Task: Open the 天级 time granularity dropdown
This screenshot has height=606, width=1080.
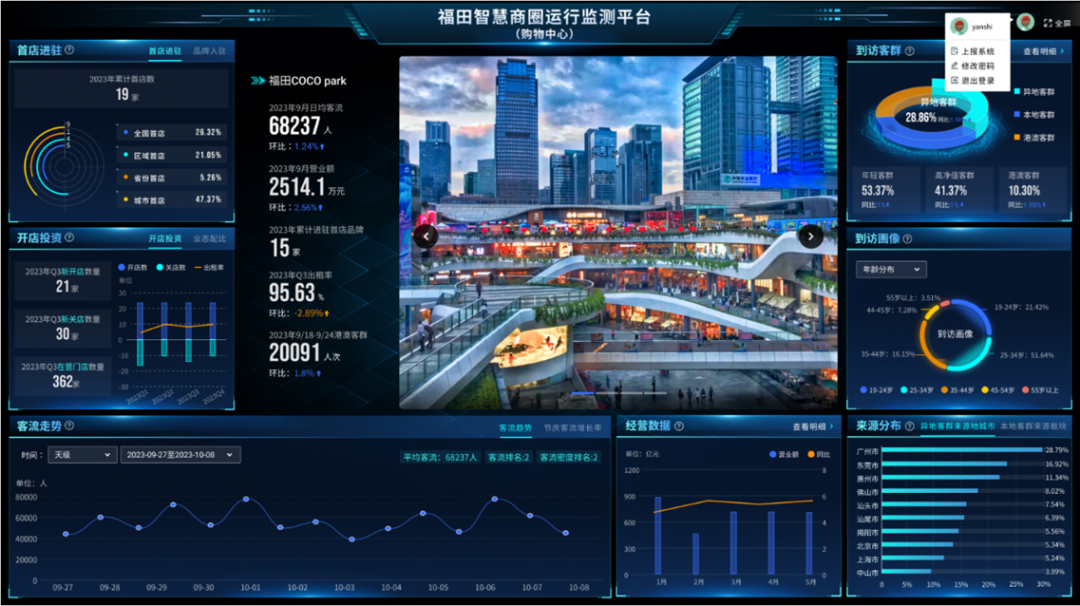Action: point(80,454)
